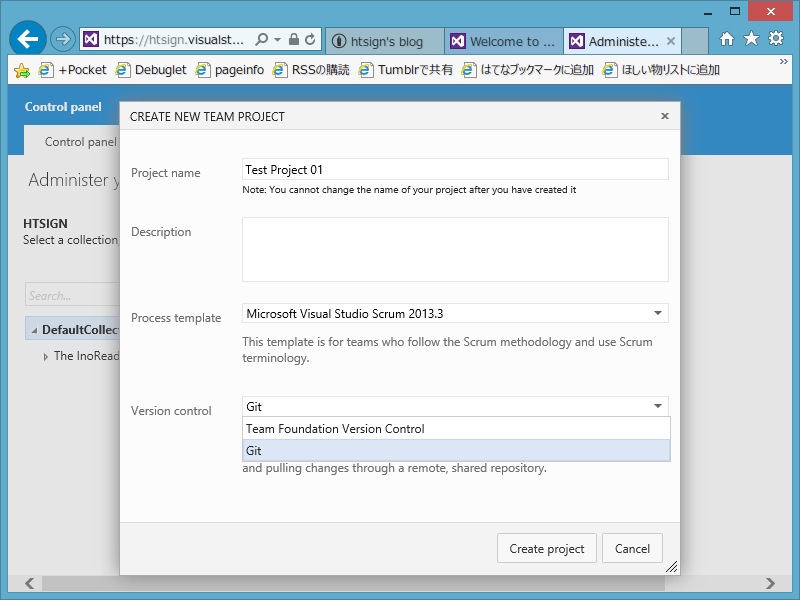Image resolution: width=800 pixels, height=600 pixels.
Task: Click the padlock security icon
Action: (x=294, y=39)
